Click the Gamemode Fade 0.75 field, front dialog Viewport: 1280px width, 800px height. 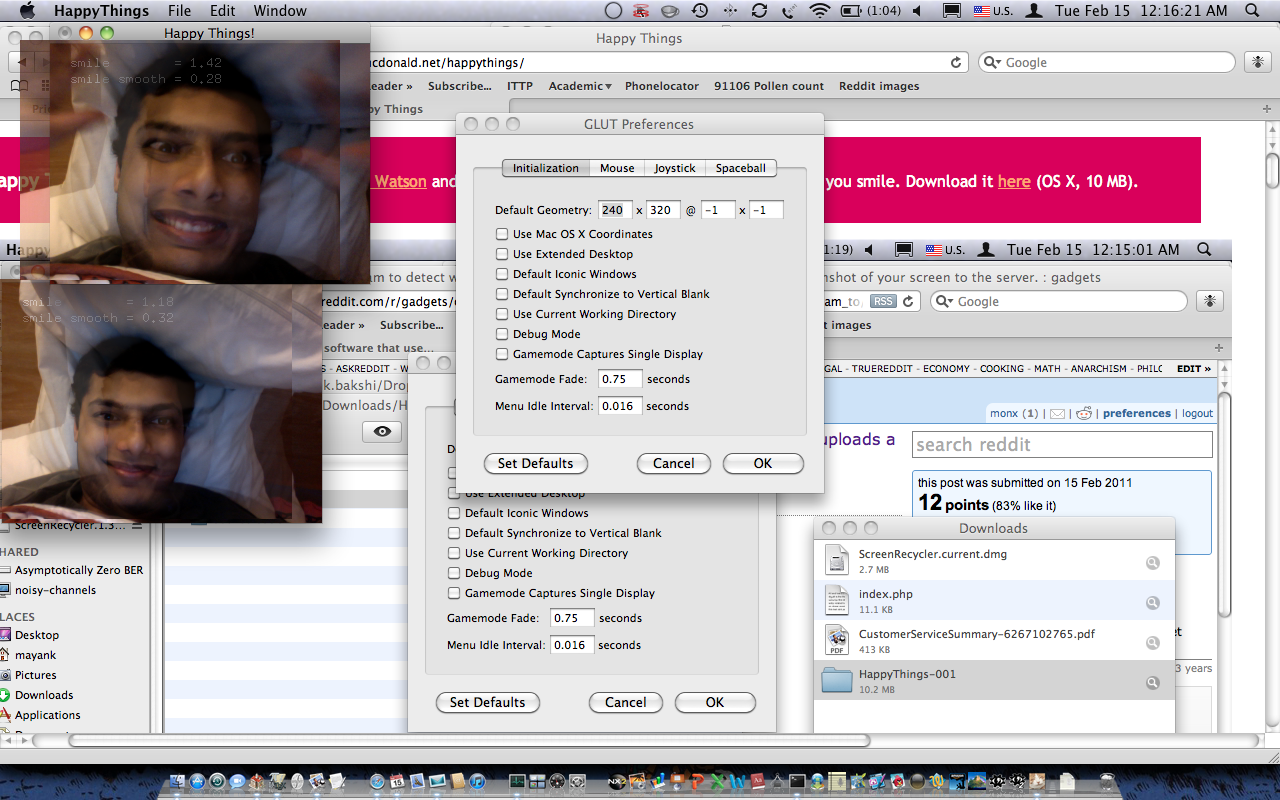pos(619,379)
